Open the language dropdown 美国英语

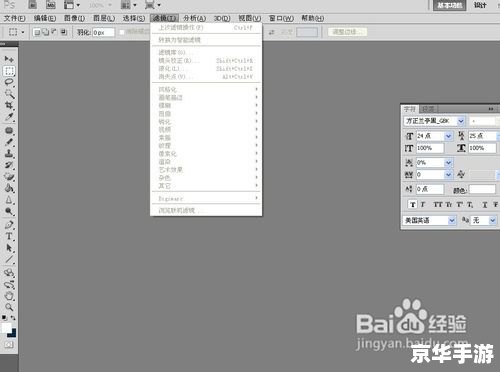click(x=452, y=220)
